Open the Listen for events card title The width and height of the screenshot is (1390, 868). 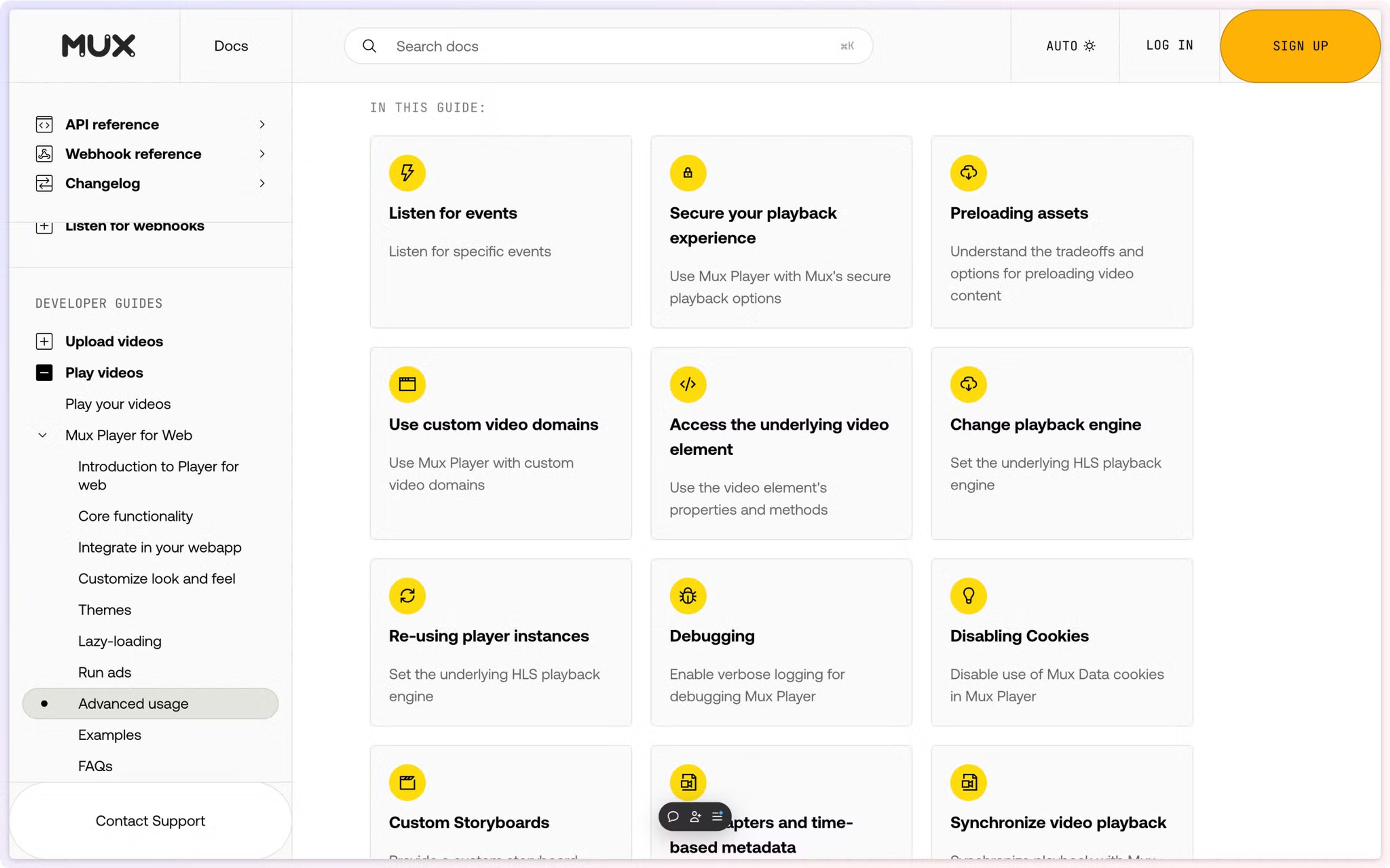tap(453, 213)
